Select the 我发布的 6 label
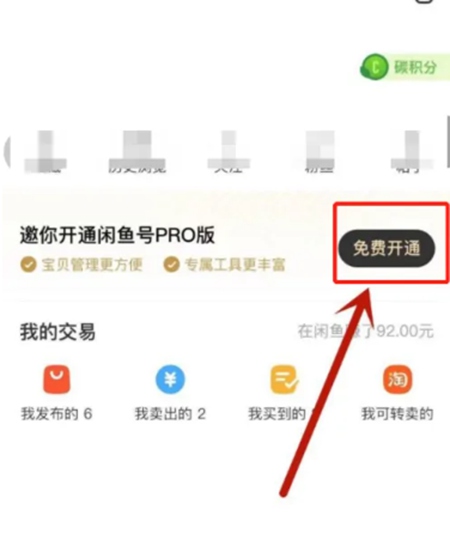The height and width of the screenshot is (546, 450). 57,414
